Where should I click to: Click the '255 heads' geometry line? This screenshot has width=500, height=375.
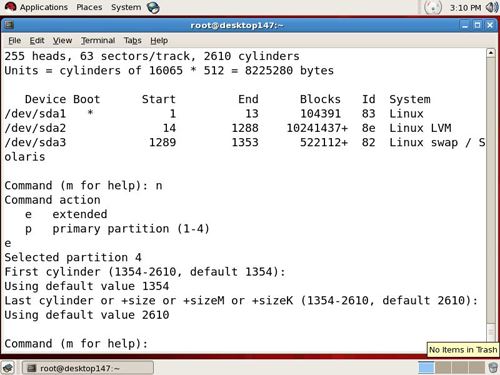pyautogui.click(x=152, y=56)
